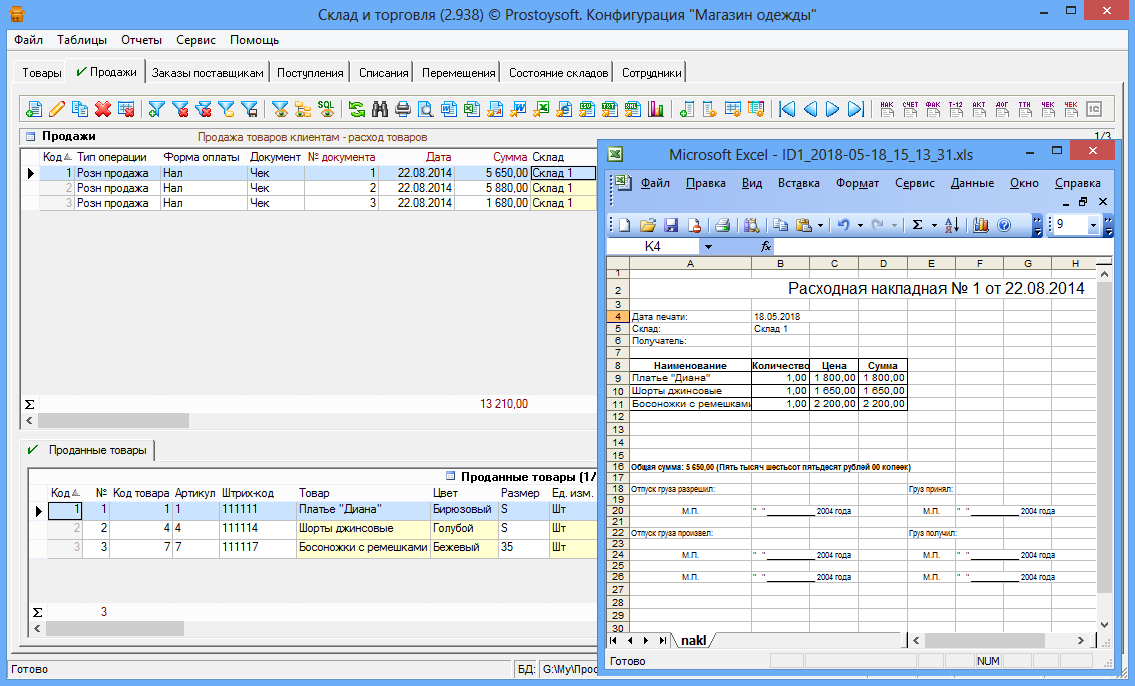This screenshot has width=1135, height=686.
Task: Open the Excel Undo history dropdown arrow
Action: click(860, 225)
